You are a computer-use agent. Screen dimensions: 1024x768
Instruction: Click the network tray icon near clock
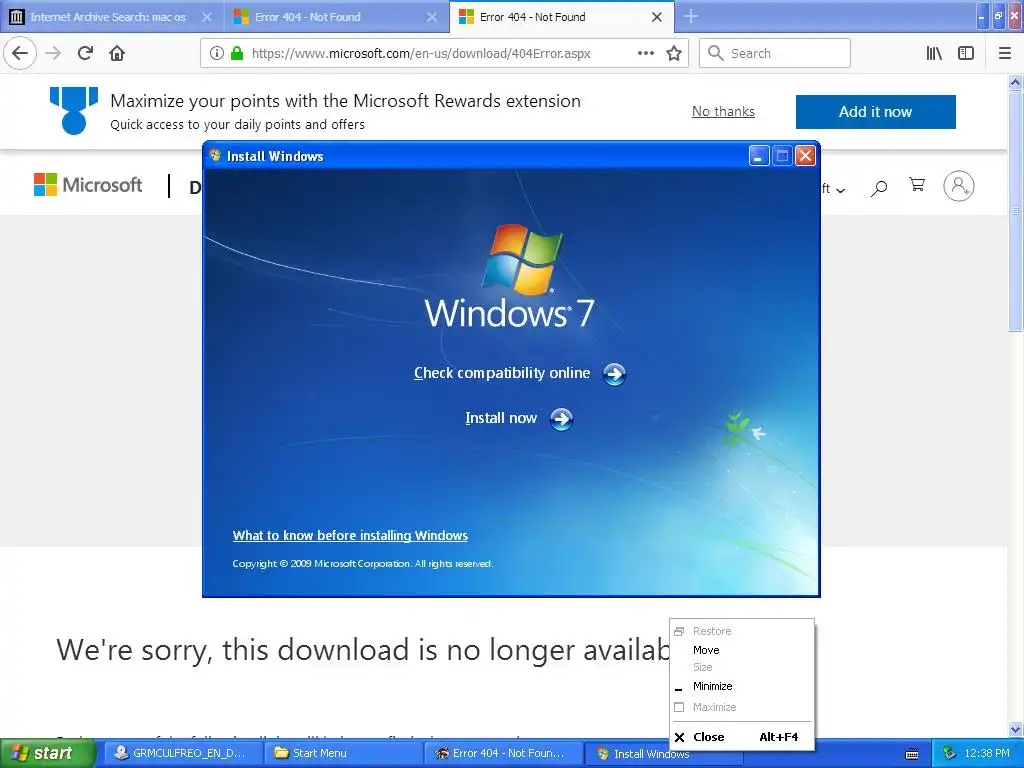[950, 753]
